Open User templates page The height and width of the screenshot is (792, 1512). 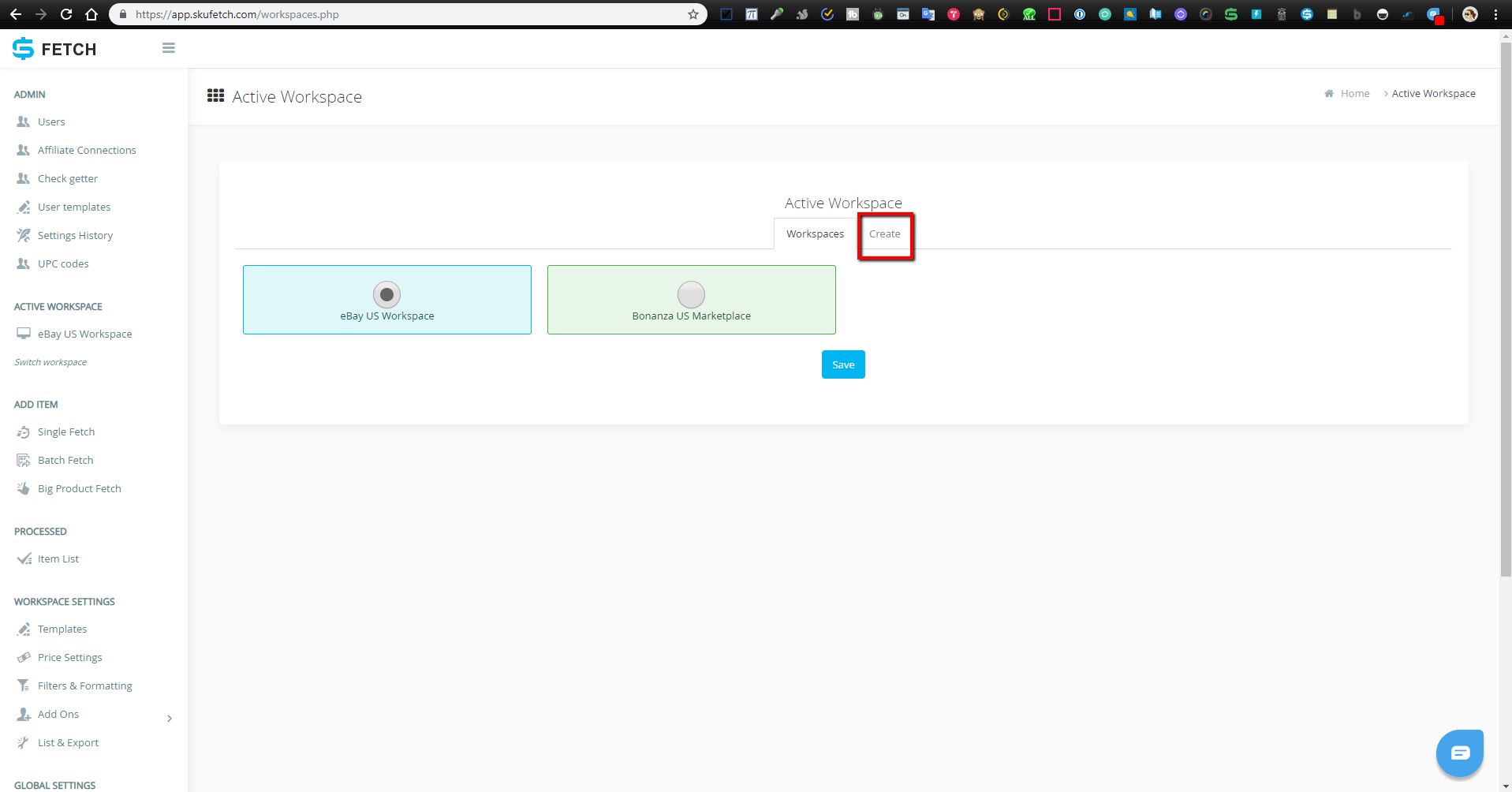pyautogui.click(x=74, y=207)
